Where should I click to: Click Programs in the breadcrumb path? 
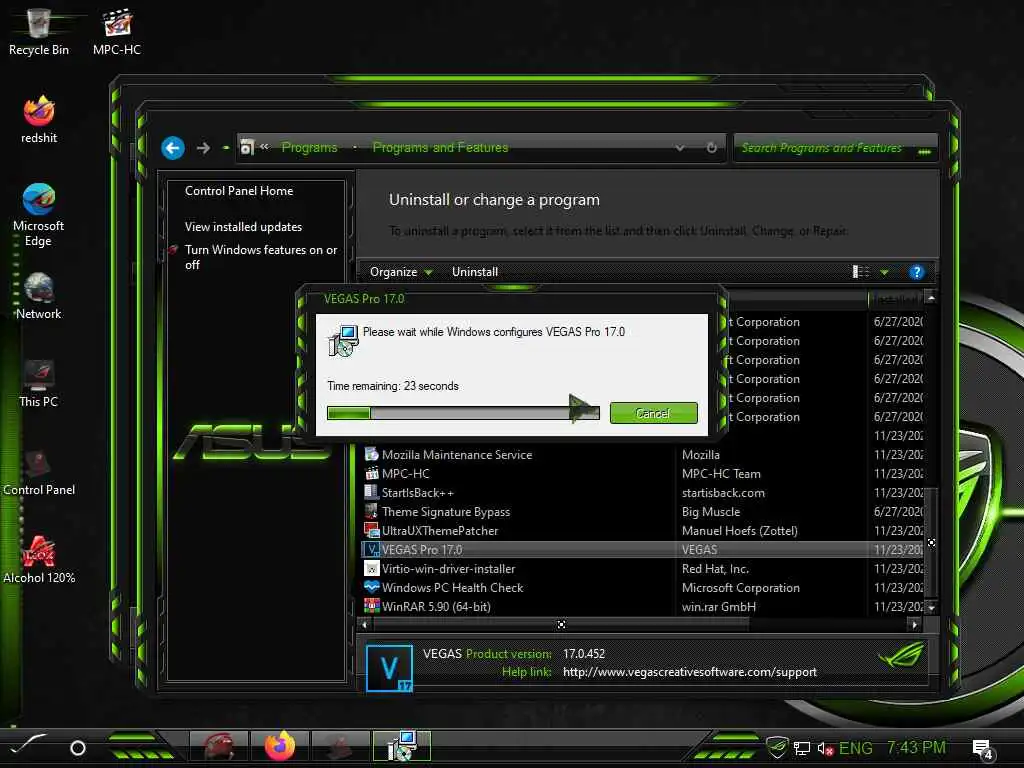(310, 148)
